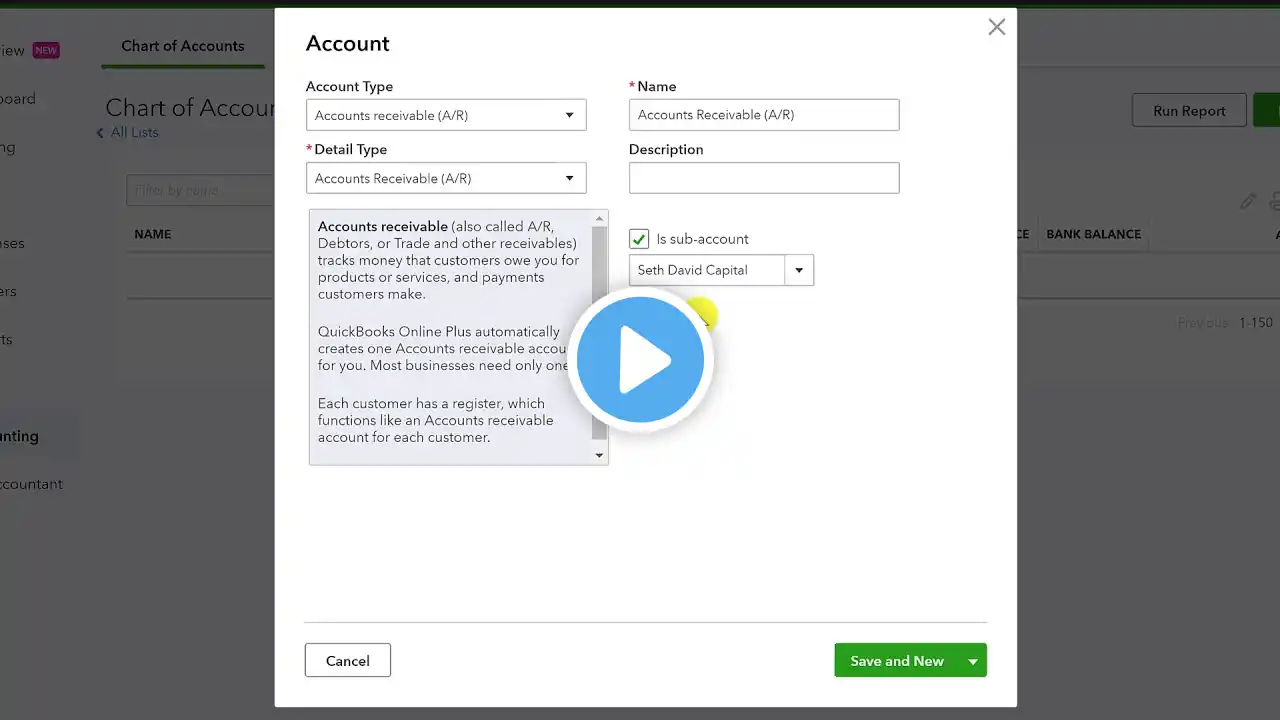Click the Save and New button
1280x720 pixels.
click(x=897, y=661)
